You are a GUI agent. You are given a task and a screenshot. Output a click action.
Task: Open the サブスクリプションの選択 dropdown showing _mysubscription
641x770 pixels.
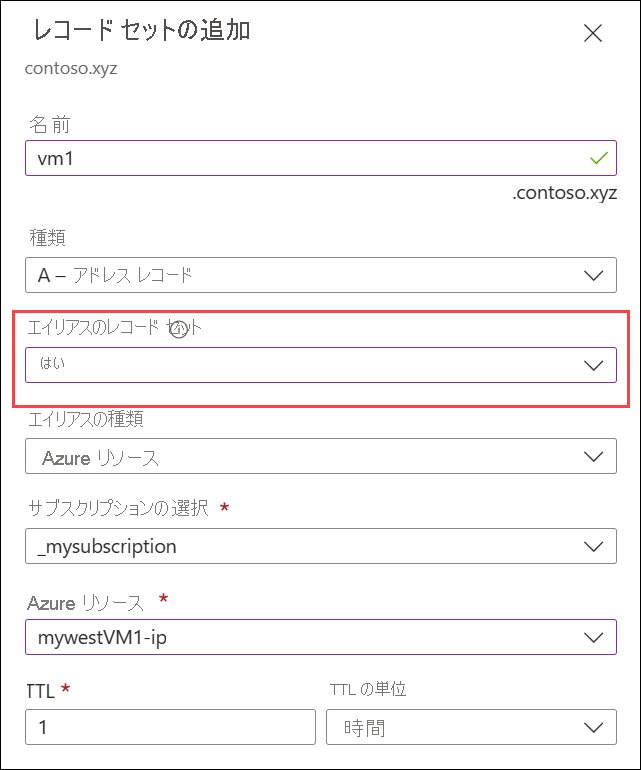(321, 546)
